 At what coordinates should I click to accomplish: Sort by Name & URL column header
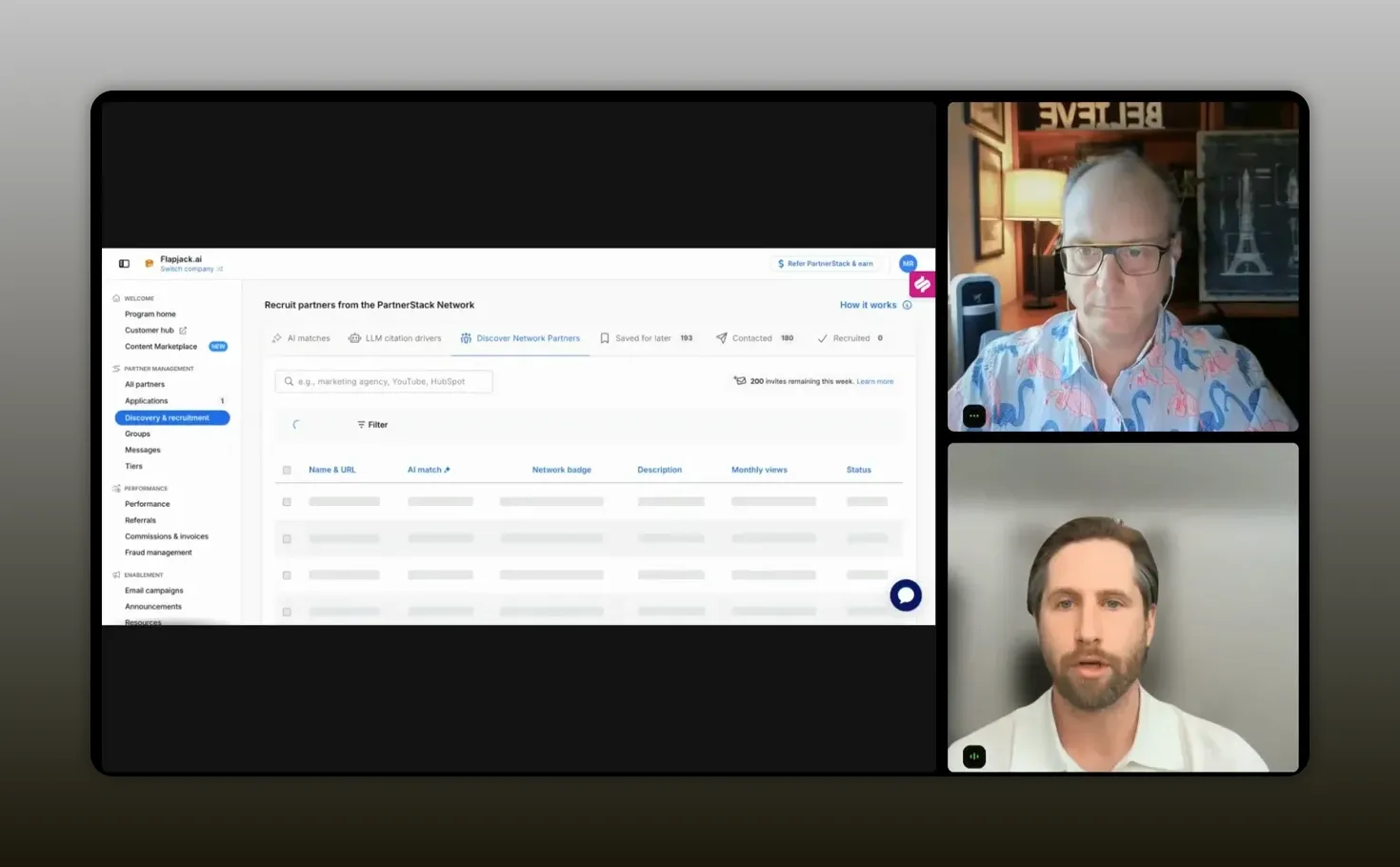coord(332,470)
